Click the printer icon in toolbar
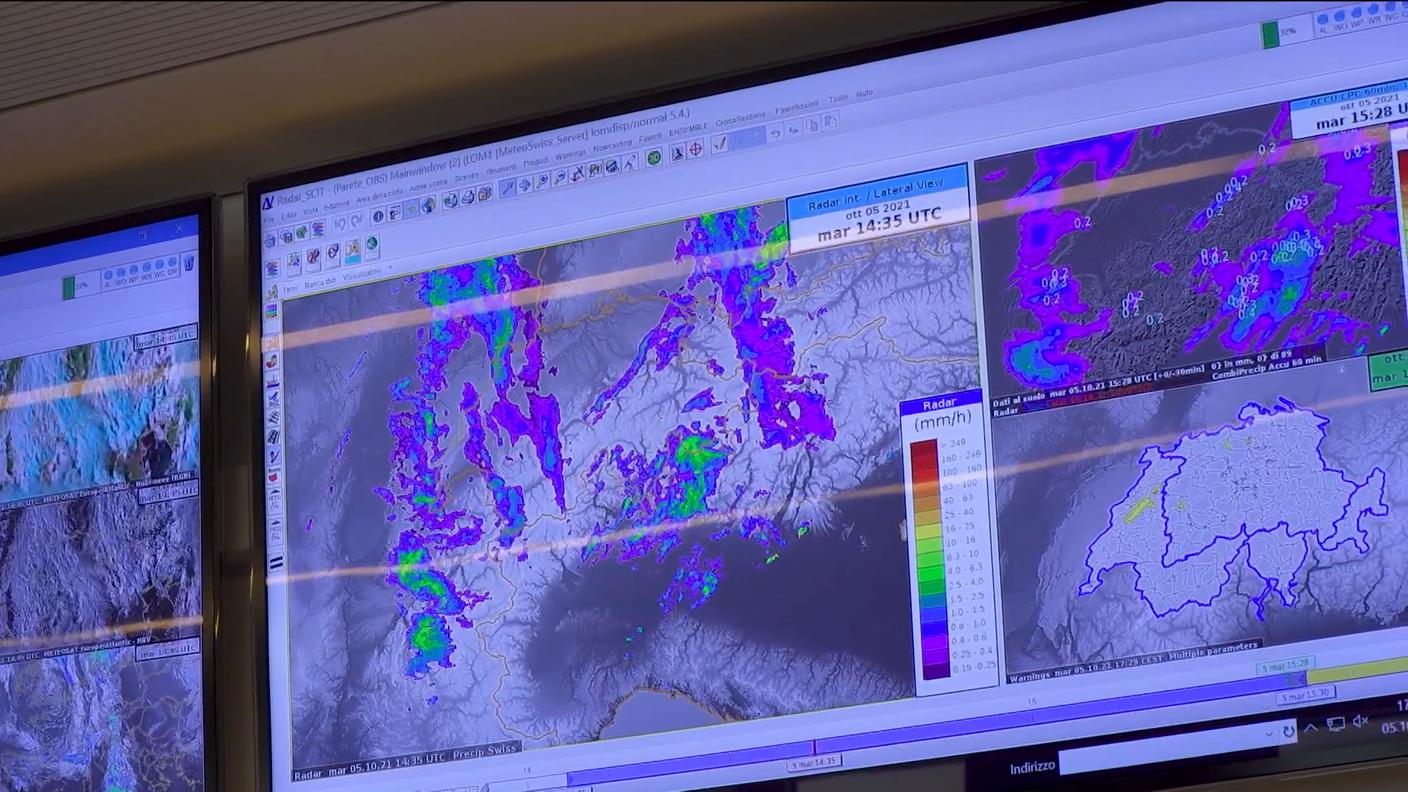This screenshot has height=792, width=1408. click(x=467, y=198)
